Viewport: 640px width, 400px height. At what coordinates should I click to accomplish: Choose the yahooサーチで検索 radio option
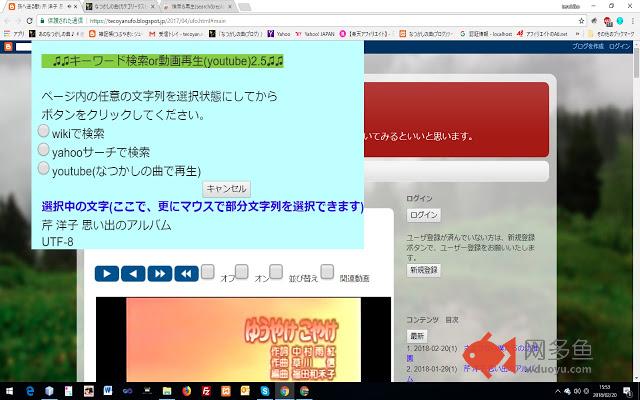pyautogui.click(x=43, y=150)
